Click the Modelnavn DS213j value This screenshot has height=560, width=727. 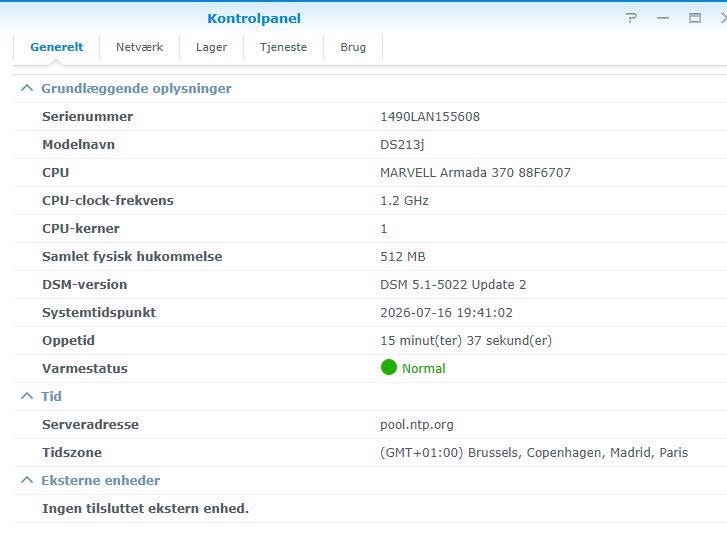click(x=402, y=145)
